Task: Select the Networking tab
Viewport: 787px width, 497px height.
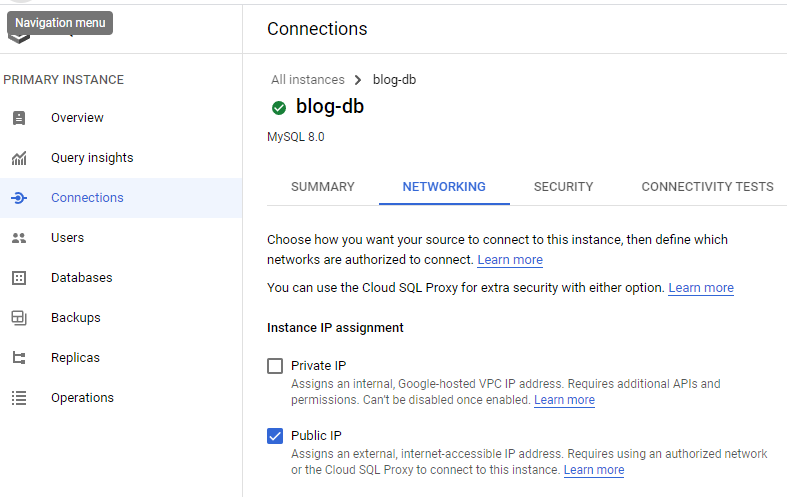Action: (444, 187)
